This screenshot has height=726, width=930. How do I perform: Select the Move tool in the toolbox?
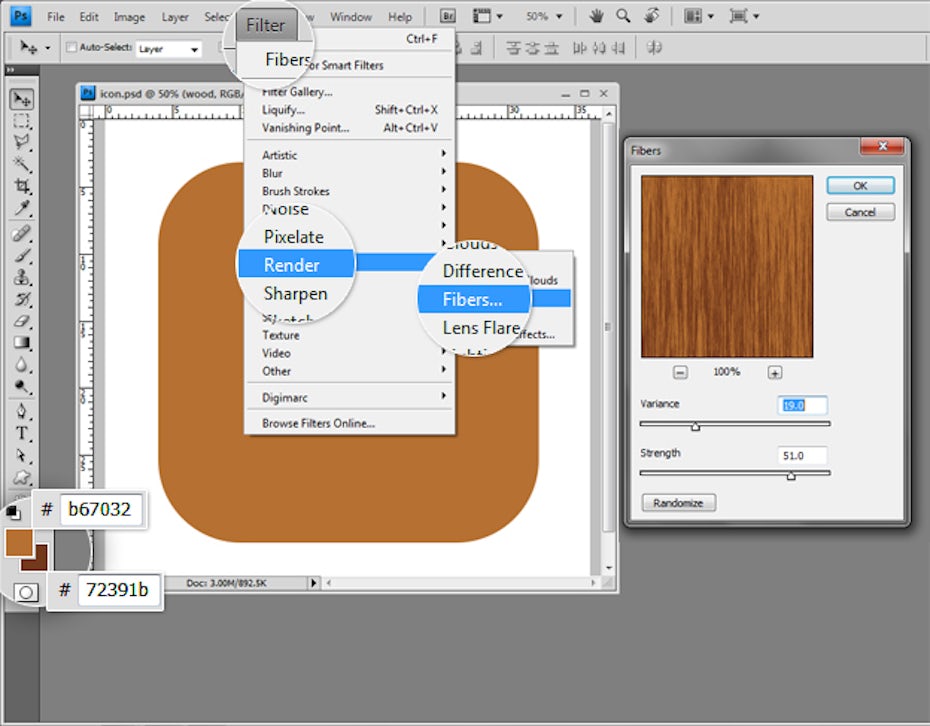pos(21,99)
